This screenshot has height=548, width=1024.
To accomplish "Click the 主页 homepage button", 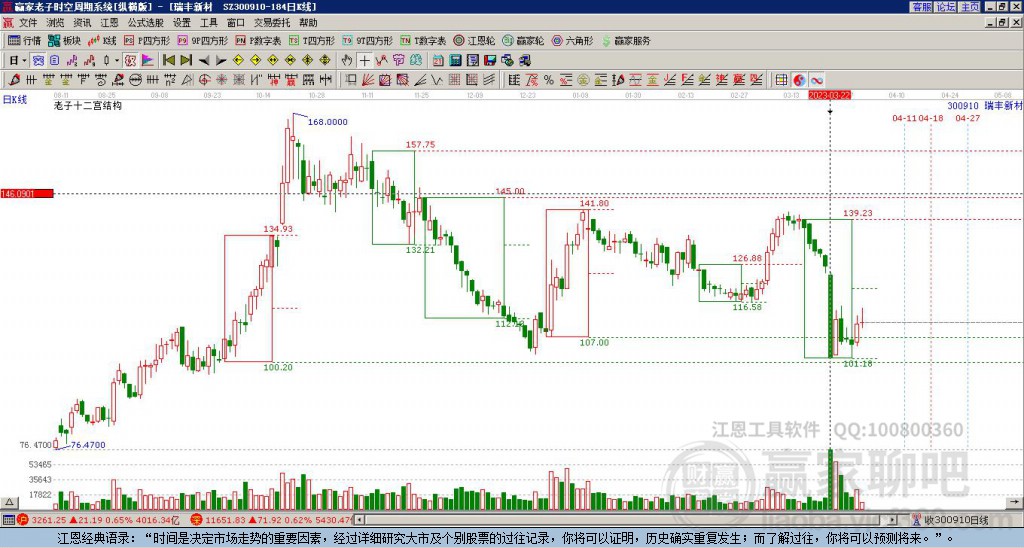I will click(x=970, y=7).
